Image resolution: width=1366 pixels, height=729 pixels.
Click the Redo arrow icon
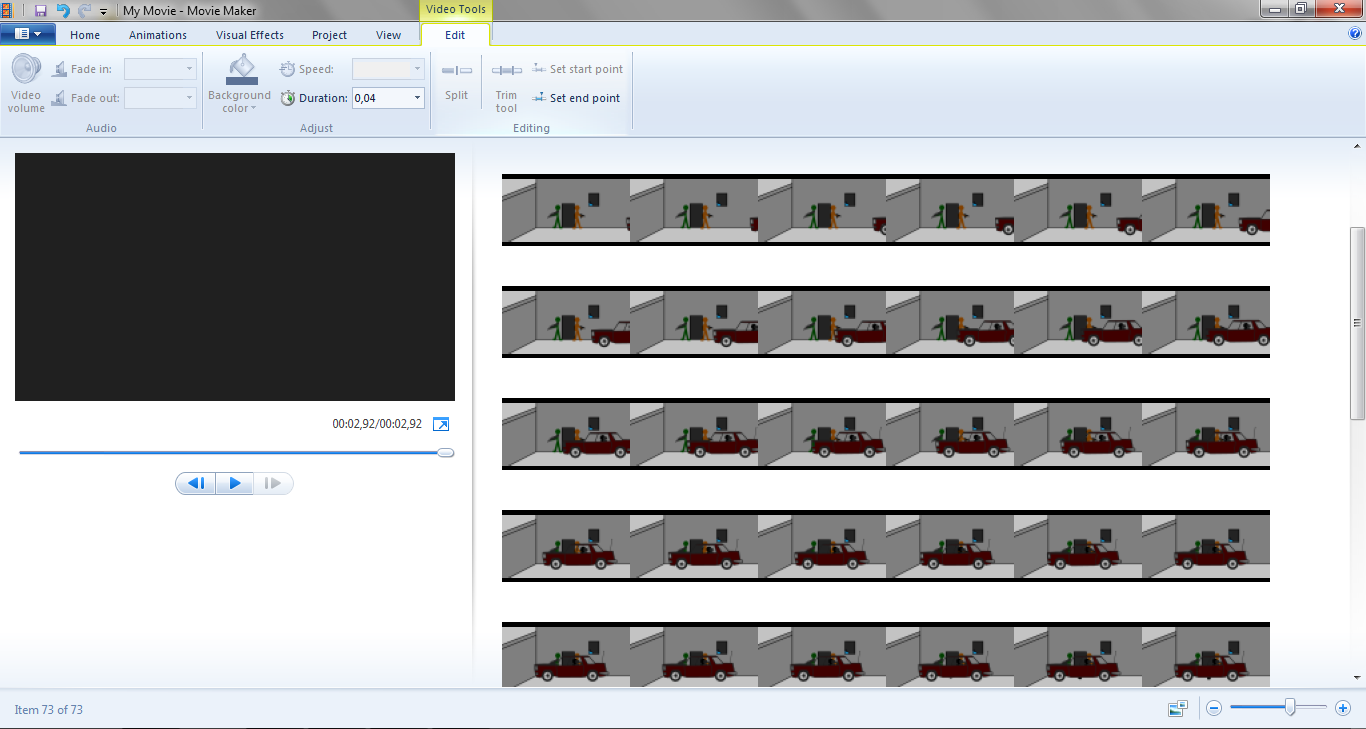point(84,10)
